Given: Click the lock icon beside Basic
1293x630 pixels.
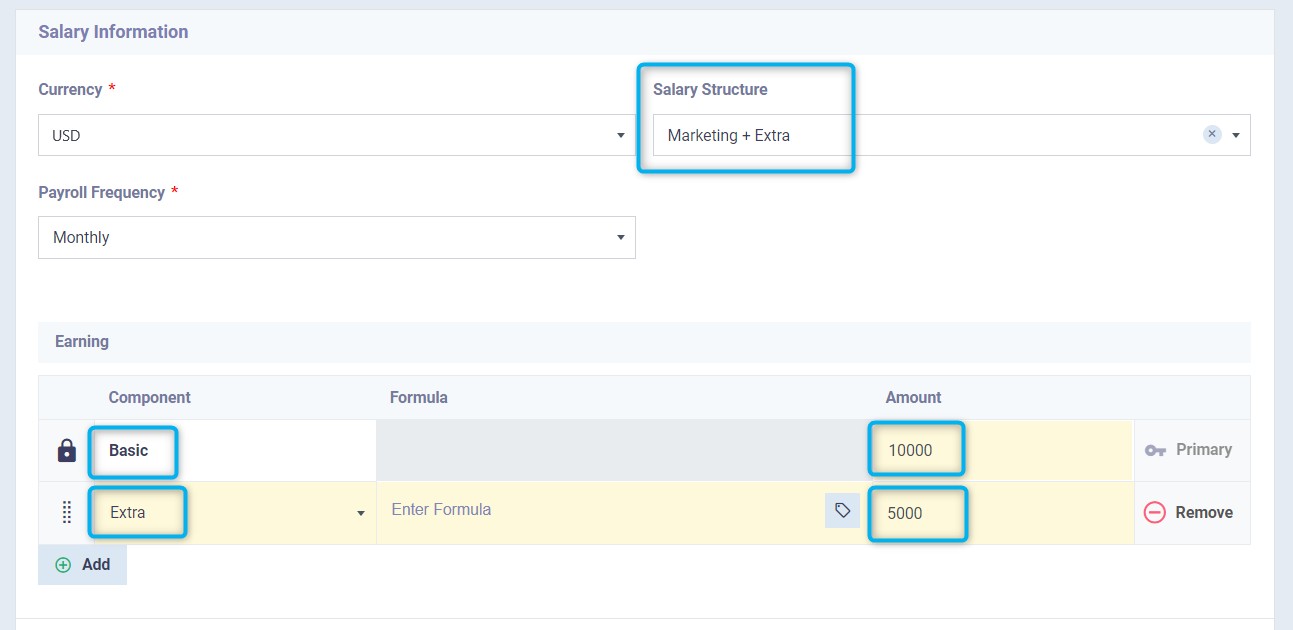Looking at the screenshot, I should pyautogui.click(x=67, y=451).
